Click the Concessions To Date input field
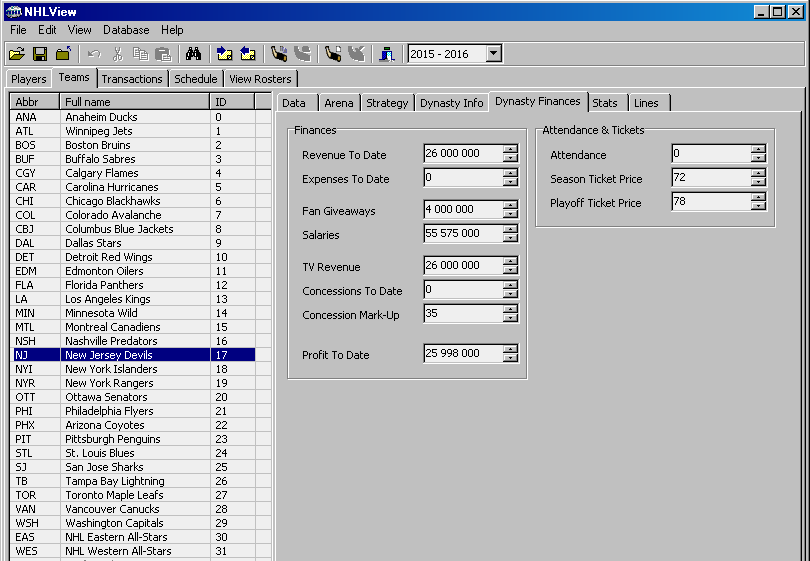 pyautogui.click(x=463, y=289)
